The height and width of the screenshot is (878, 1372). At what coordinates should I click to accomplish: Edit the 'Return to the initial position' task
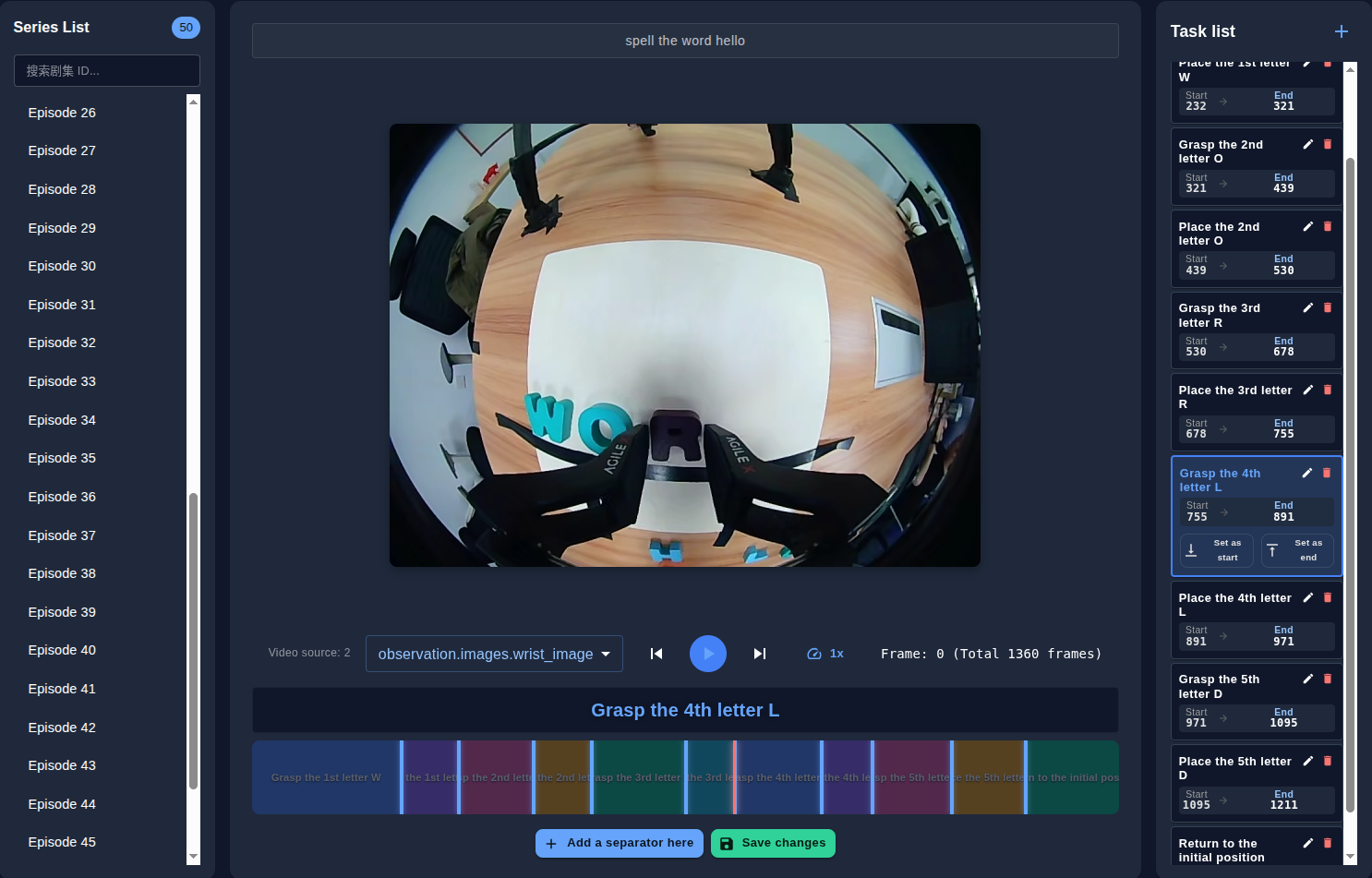pos(1308,843)
